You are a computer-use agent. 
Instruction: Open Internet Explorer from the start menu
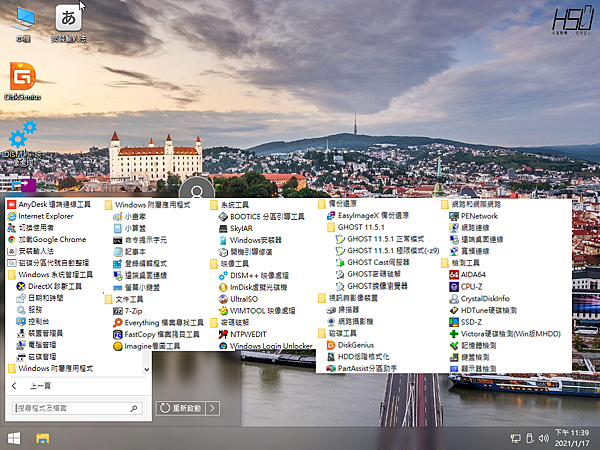[40, 216]
